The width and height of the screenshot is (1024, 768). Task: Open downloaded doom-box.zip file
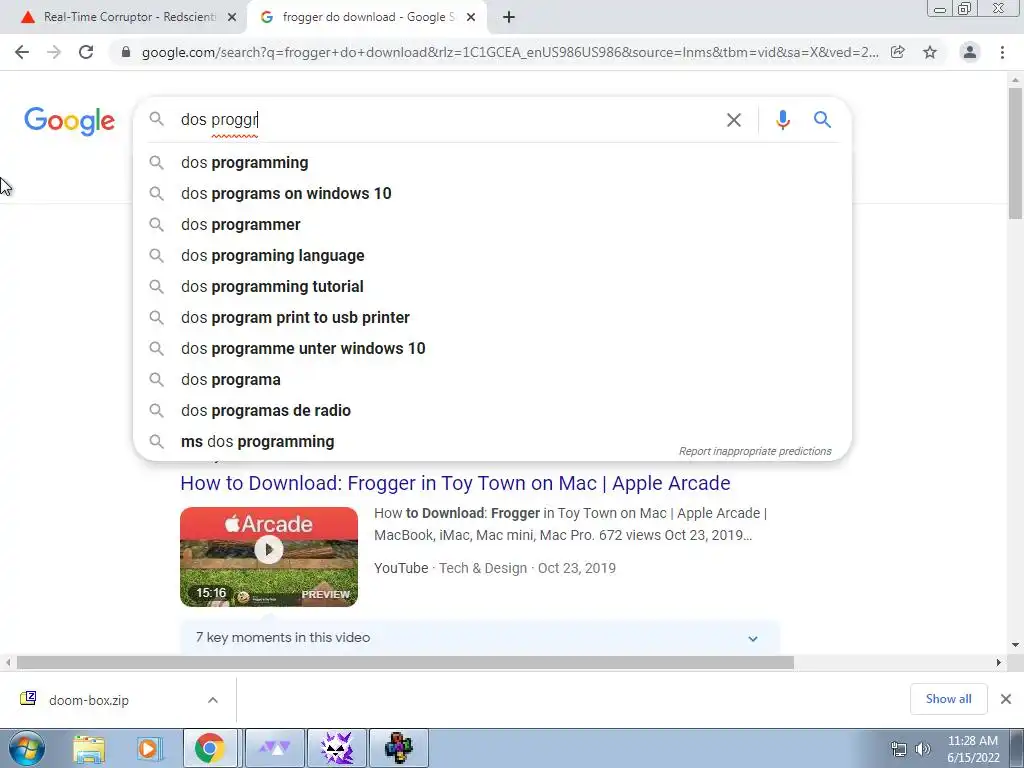[89, 700]
